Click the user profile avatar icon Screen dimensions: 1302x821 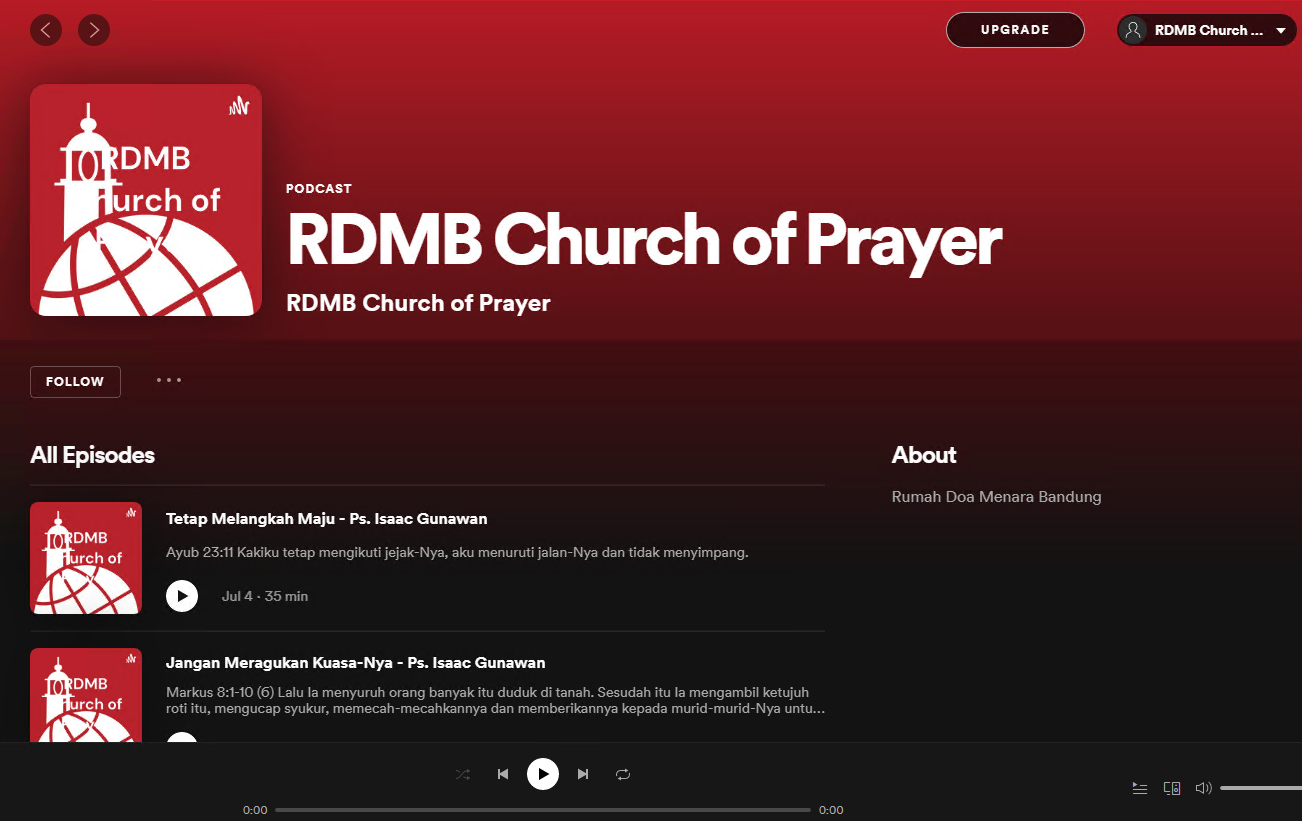tap(1133, 30)
